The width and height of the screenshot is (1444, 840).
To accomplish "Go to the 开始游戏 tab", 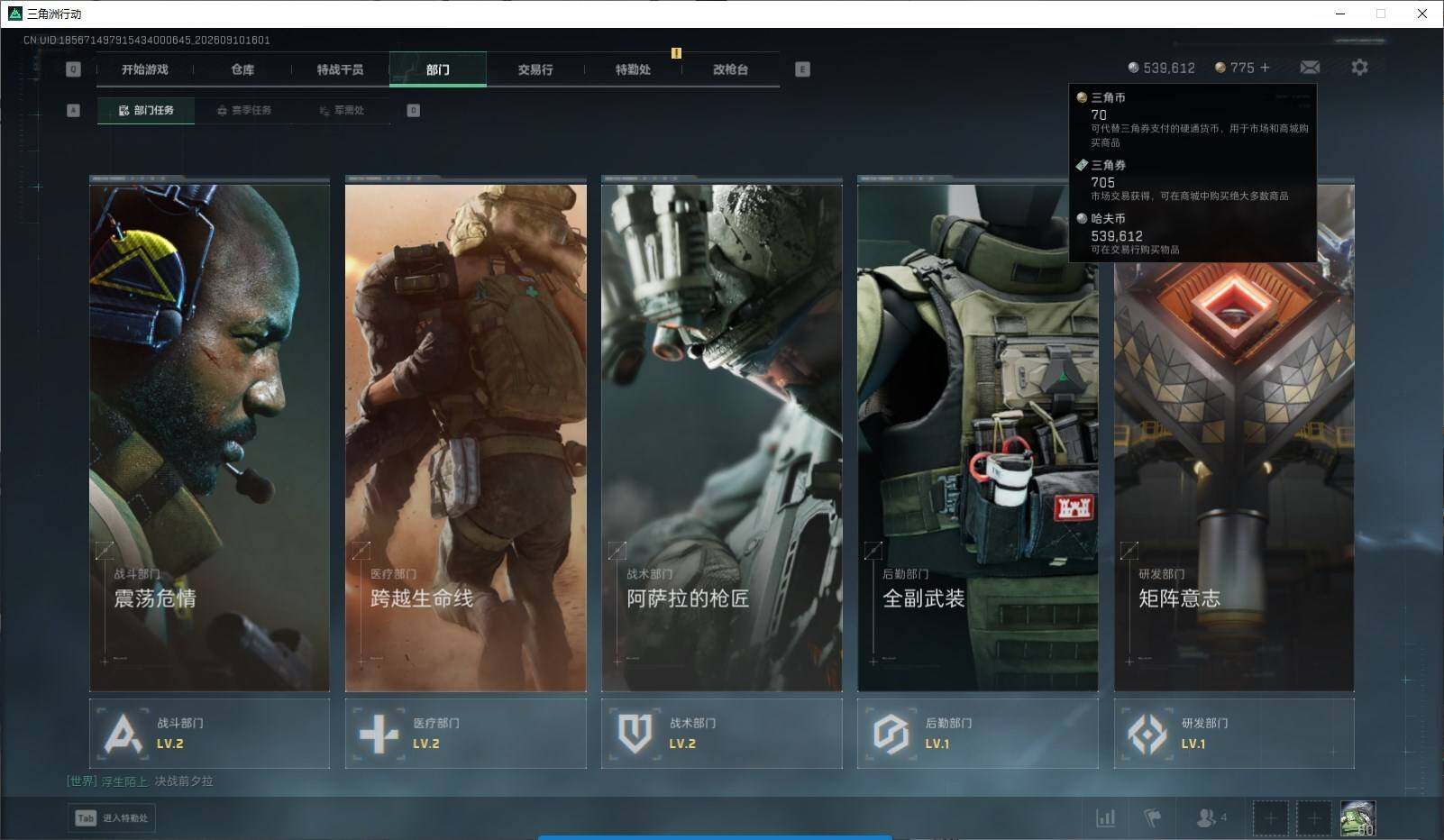I will pos(145,69).
